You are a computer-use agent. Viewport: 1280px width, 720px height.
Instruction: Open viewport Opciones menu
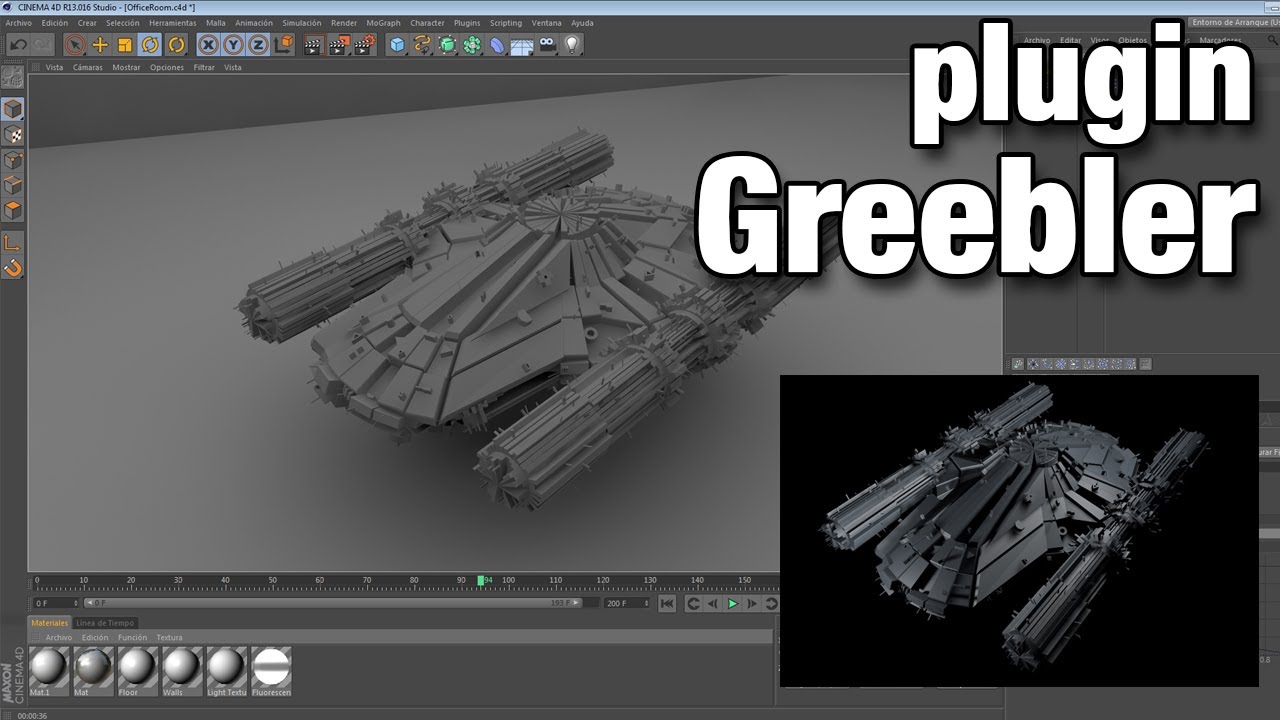tap(167, 67)
